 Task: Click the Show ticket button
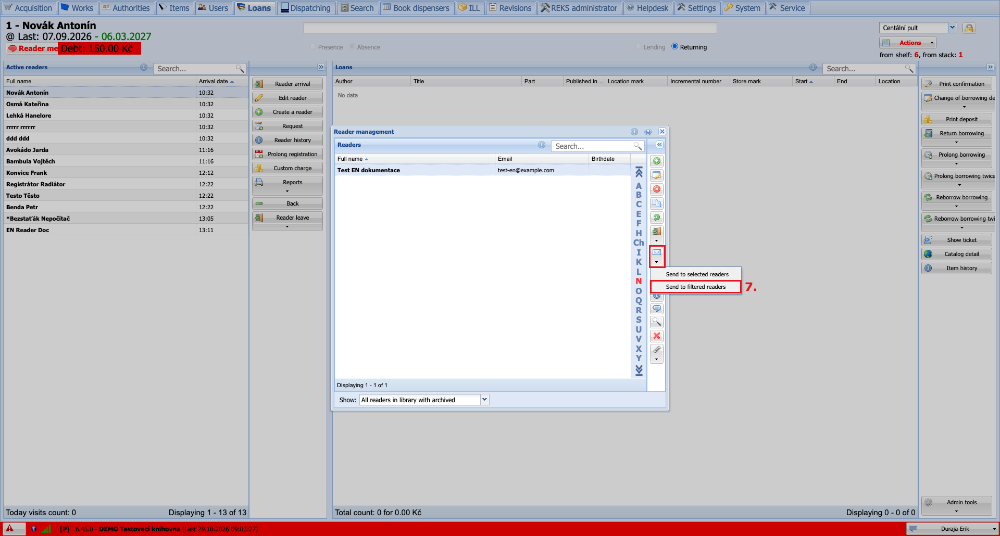[957, 240]
